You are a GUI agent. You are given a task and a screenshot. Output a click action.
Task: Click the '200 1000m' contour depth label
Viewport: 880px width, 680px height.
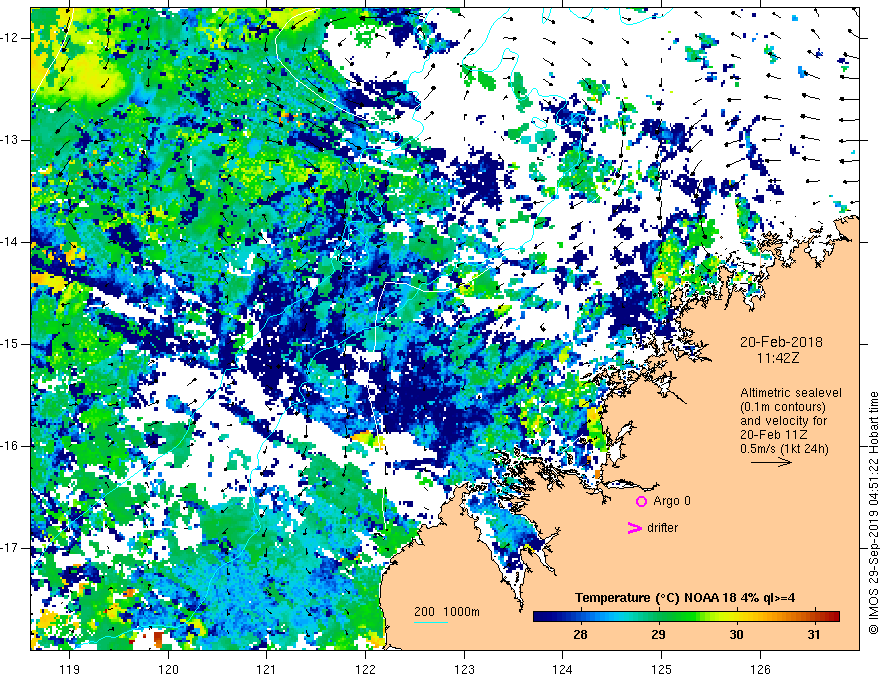click(x=447, y=612)
